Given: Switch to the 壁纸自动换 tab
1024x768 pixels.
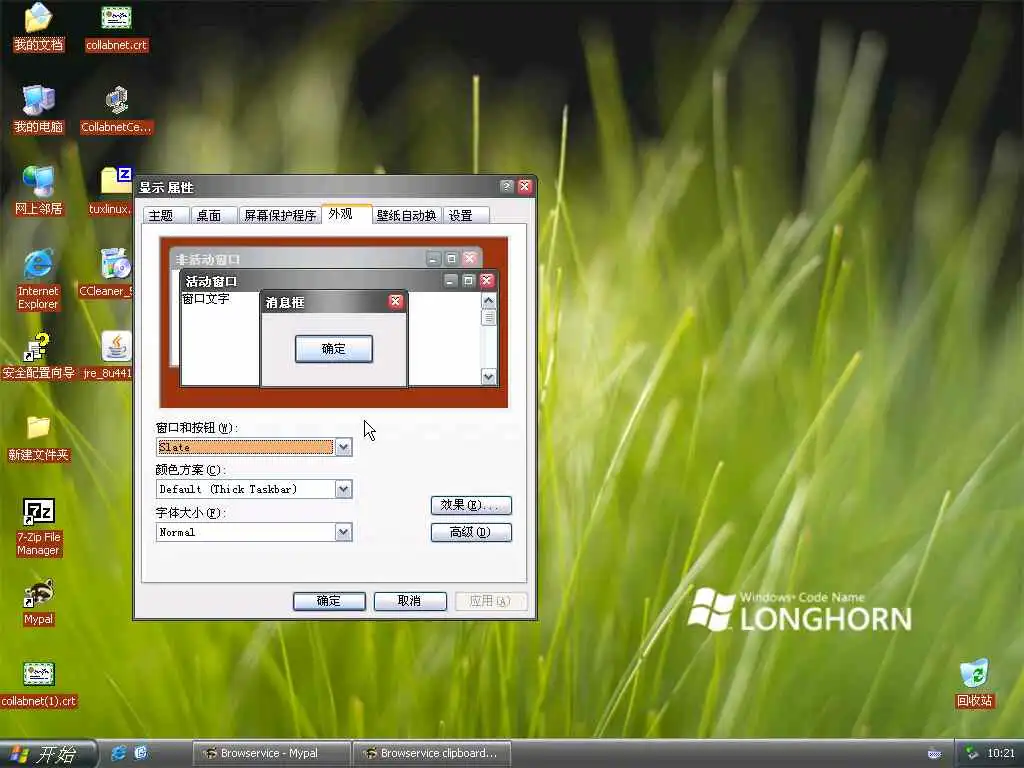Looking at the screenshot, I should 407,216.
